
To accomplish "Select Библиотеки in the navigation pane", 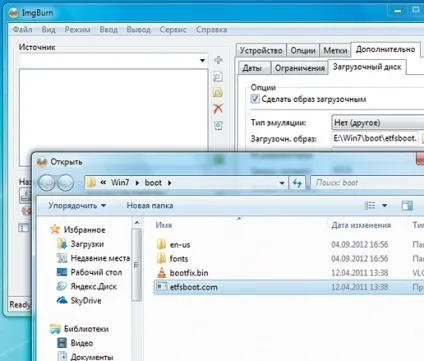I will click(79, 329).
